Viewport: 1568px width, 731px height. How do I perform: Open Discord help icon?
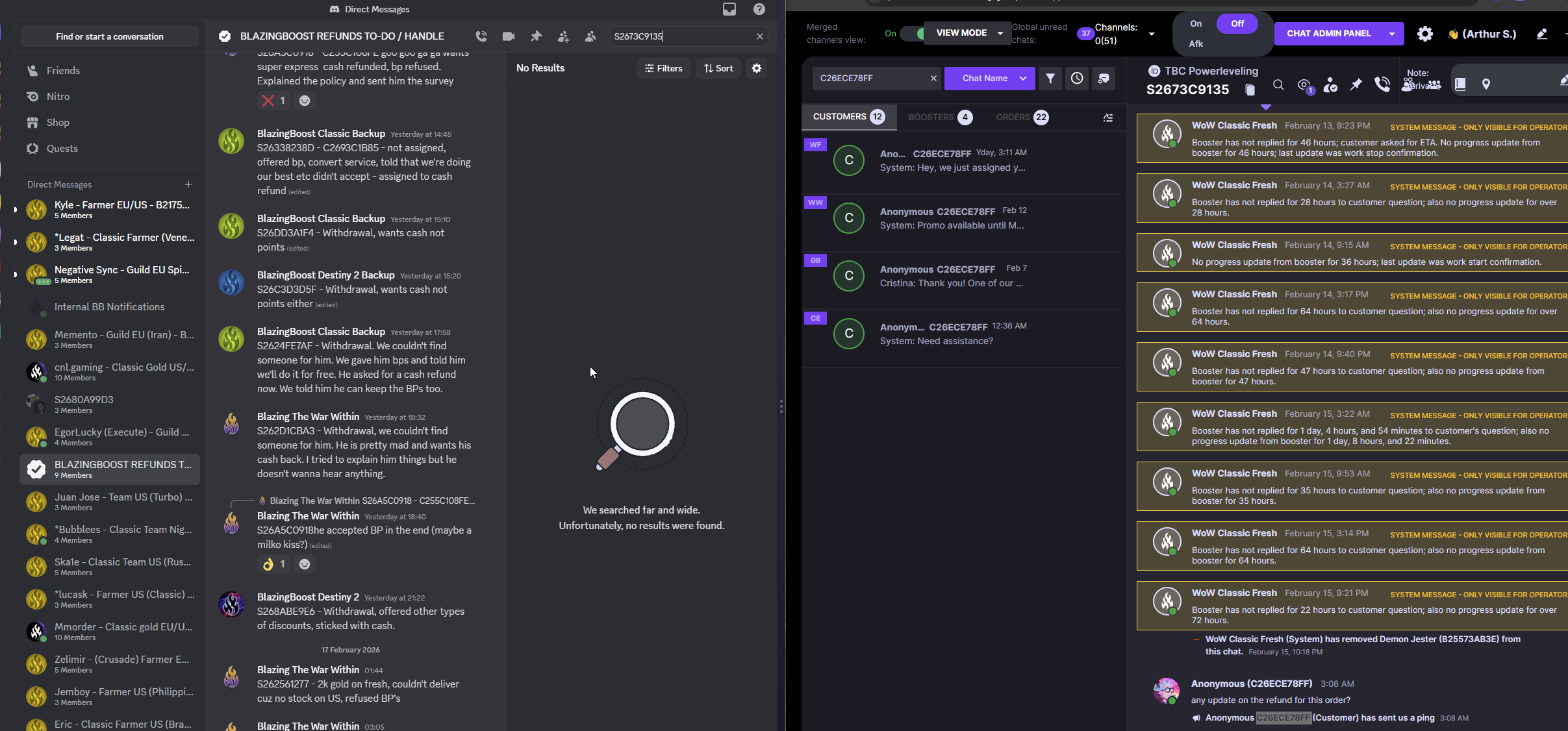[x=759, y=9]
